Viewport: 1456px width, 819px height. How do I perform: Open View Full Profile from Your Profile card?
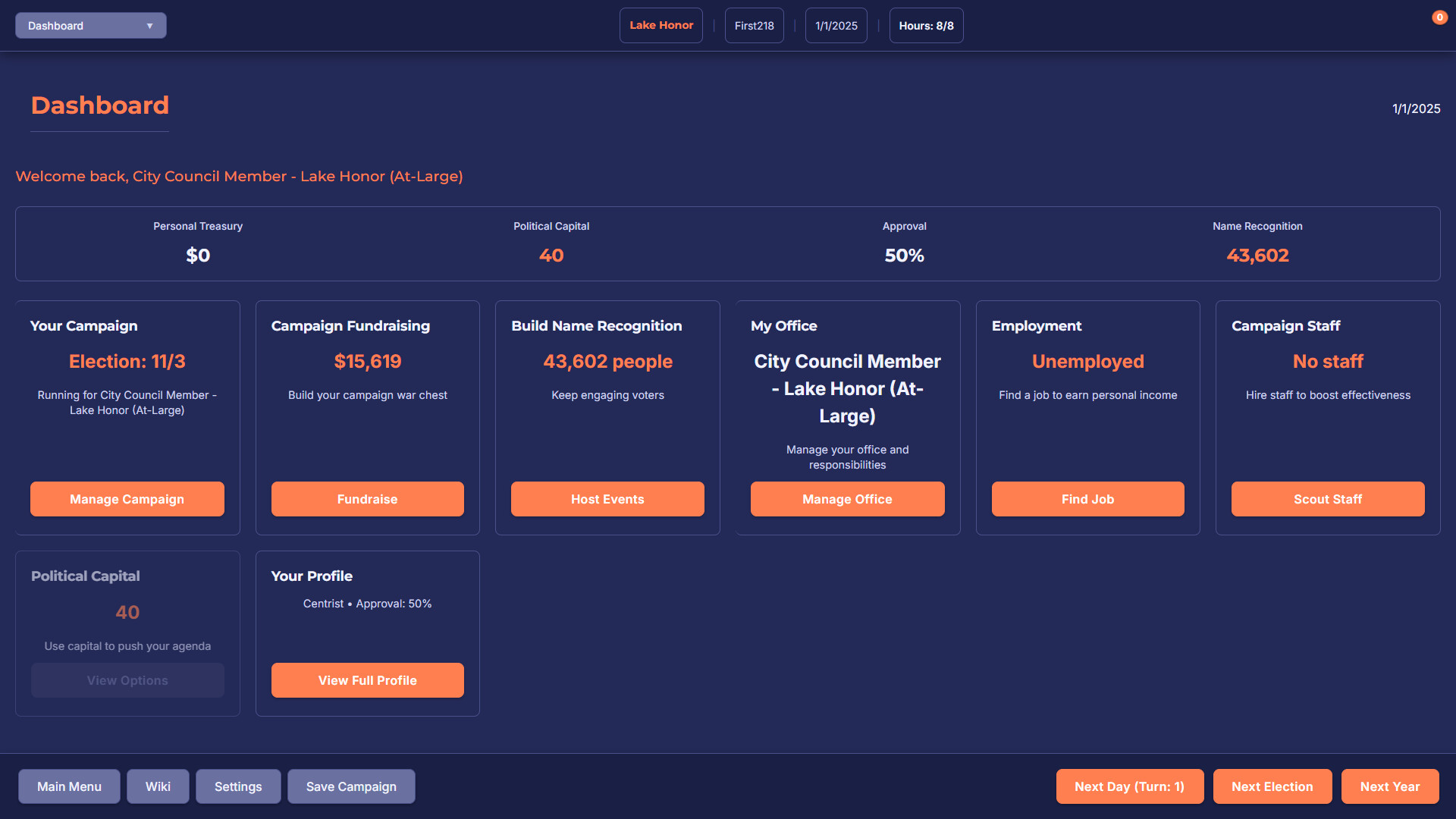click(367, 680)
